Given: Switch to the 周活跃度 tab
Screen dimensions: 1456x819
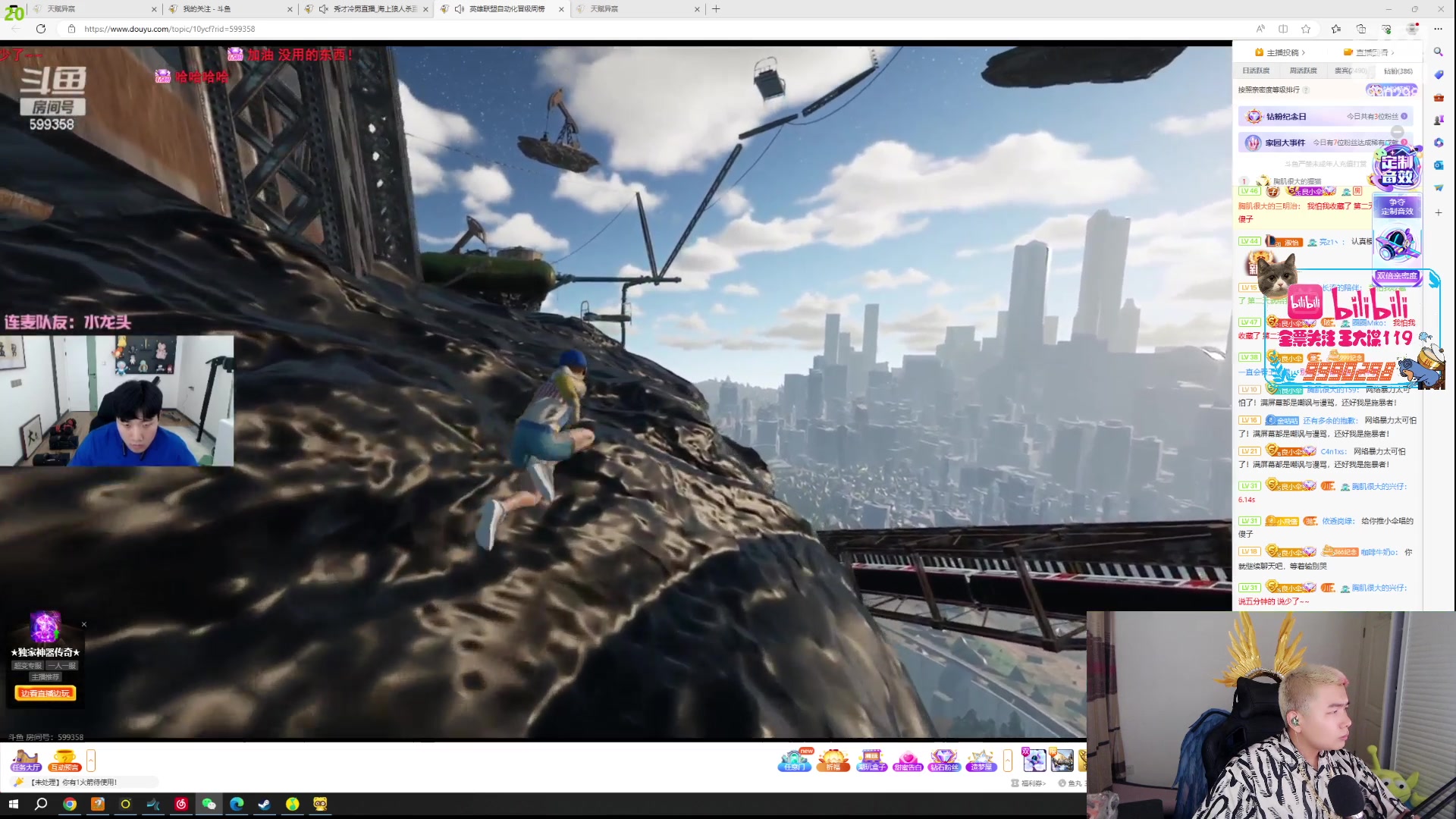Looking at the screenshot, I should click(1304, 71).
